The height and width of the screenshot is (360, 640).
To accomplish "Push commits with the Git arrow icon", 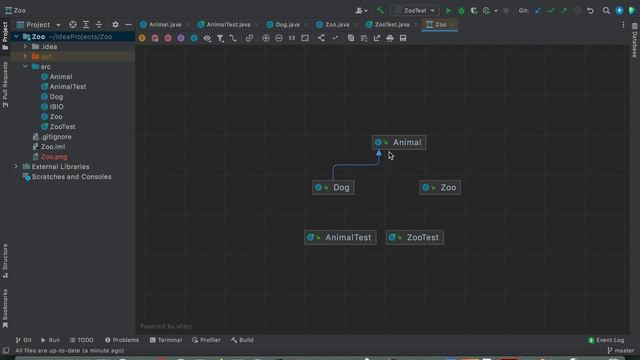I will click(564, 11).
